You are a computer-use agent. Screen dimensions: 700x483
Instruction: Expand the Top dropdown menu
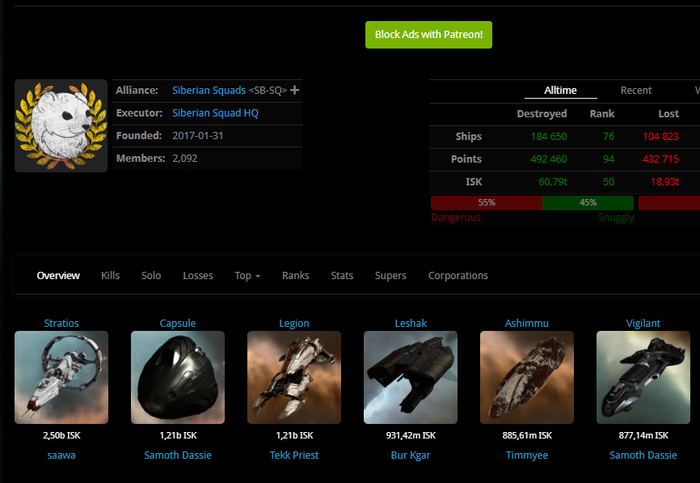pyautogui.click(x=247, y=276)
